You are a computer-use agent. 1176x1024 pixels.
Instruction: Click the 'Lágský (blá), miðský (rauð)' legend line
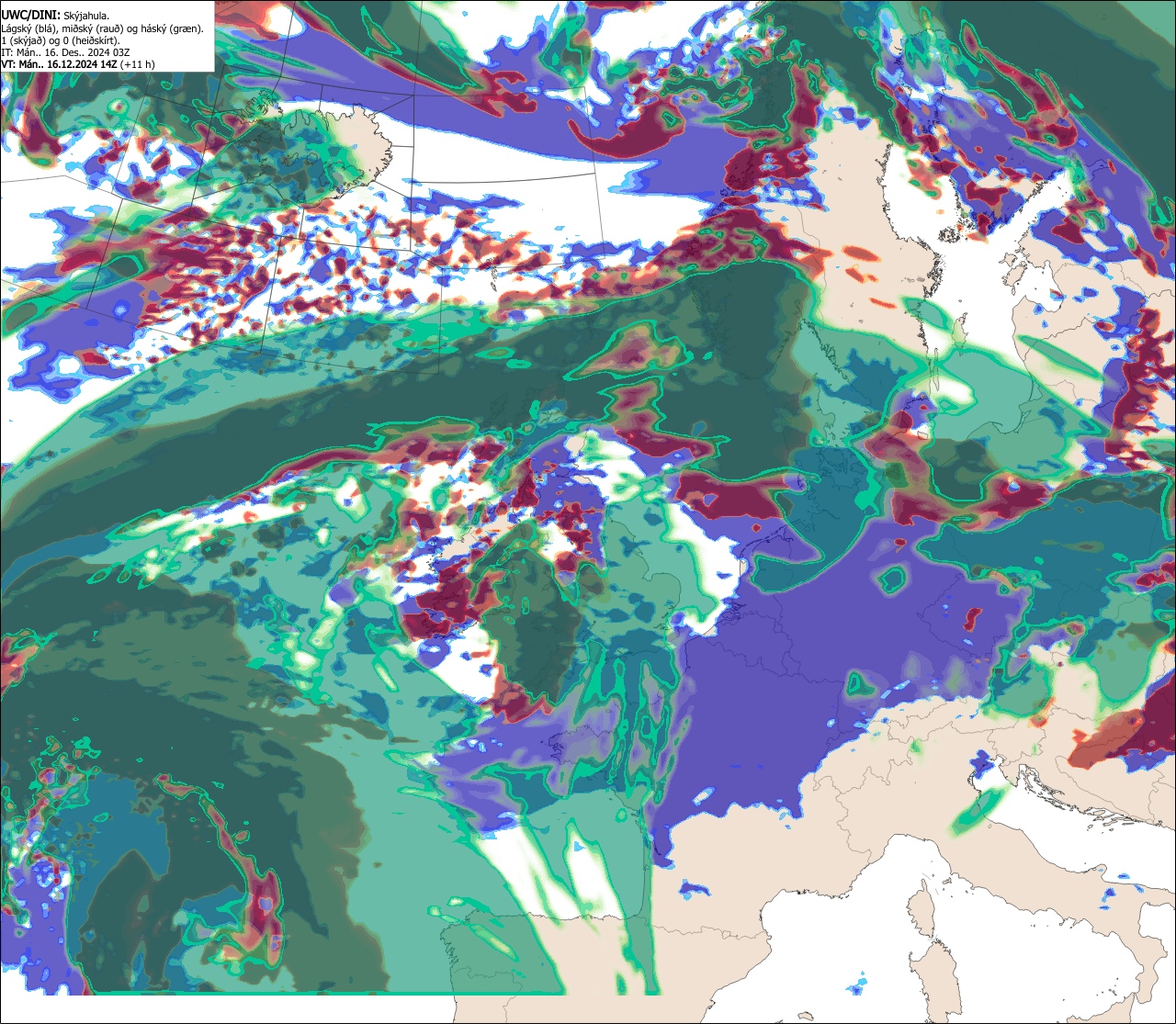(103, 28)
